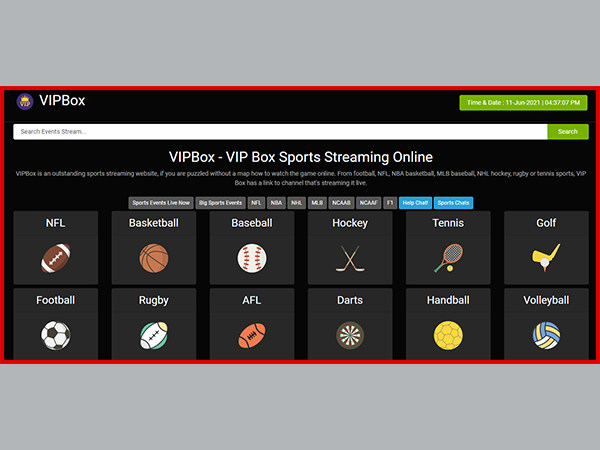Click the Handball card heading
The width and height of the screenshot is (600, 450).
pyautogui.click(x=448, y=300)
